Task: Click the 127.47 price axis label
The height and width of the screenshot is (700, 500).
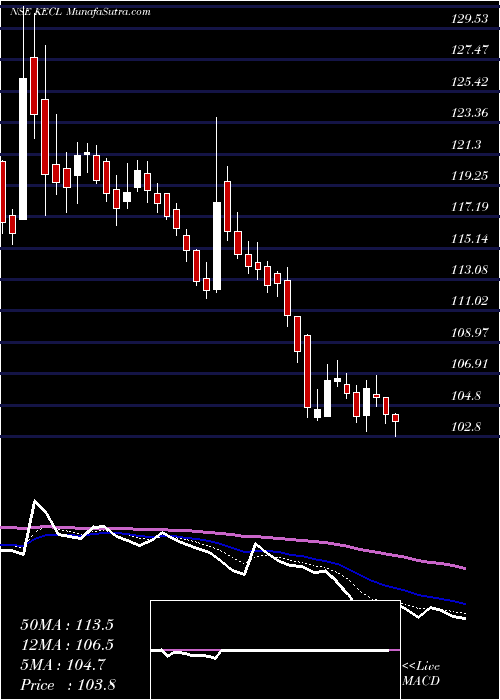Action: click(x=469, y=50)
